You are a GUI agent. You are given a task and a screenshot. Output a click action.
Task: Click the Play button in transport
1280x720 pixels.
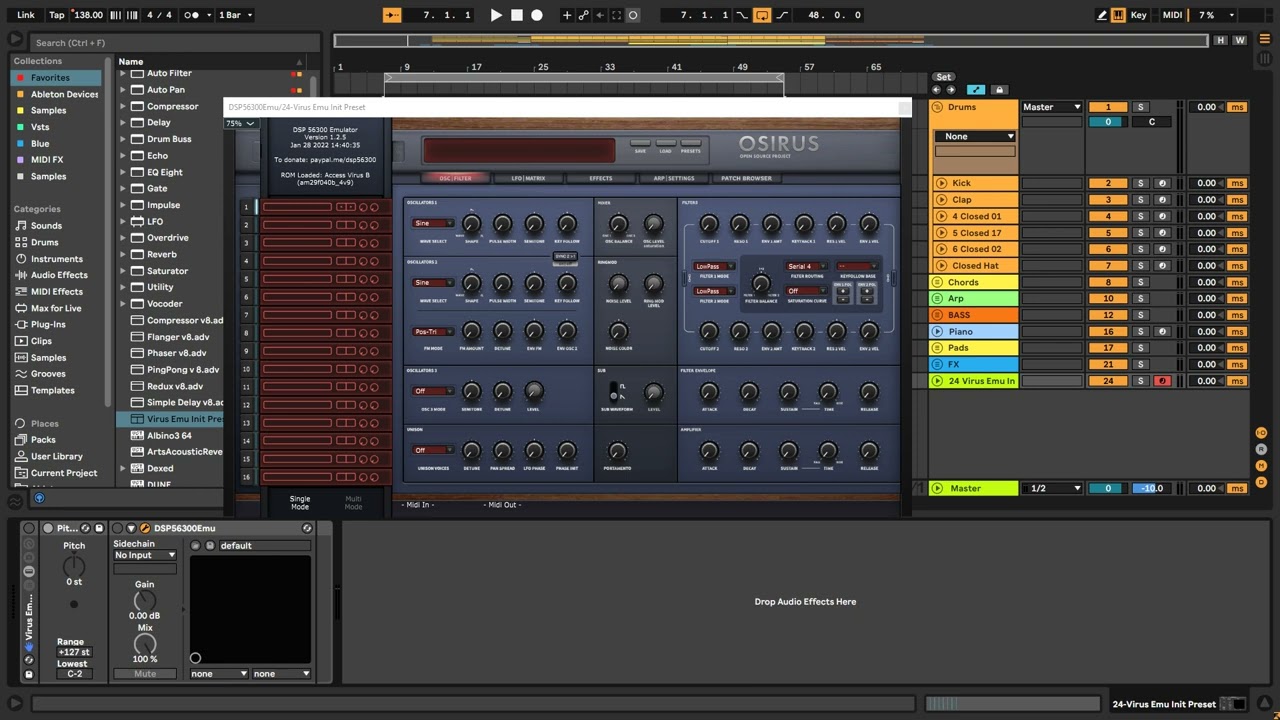(x=496, y=15)
